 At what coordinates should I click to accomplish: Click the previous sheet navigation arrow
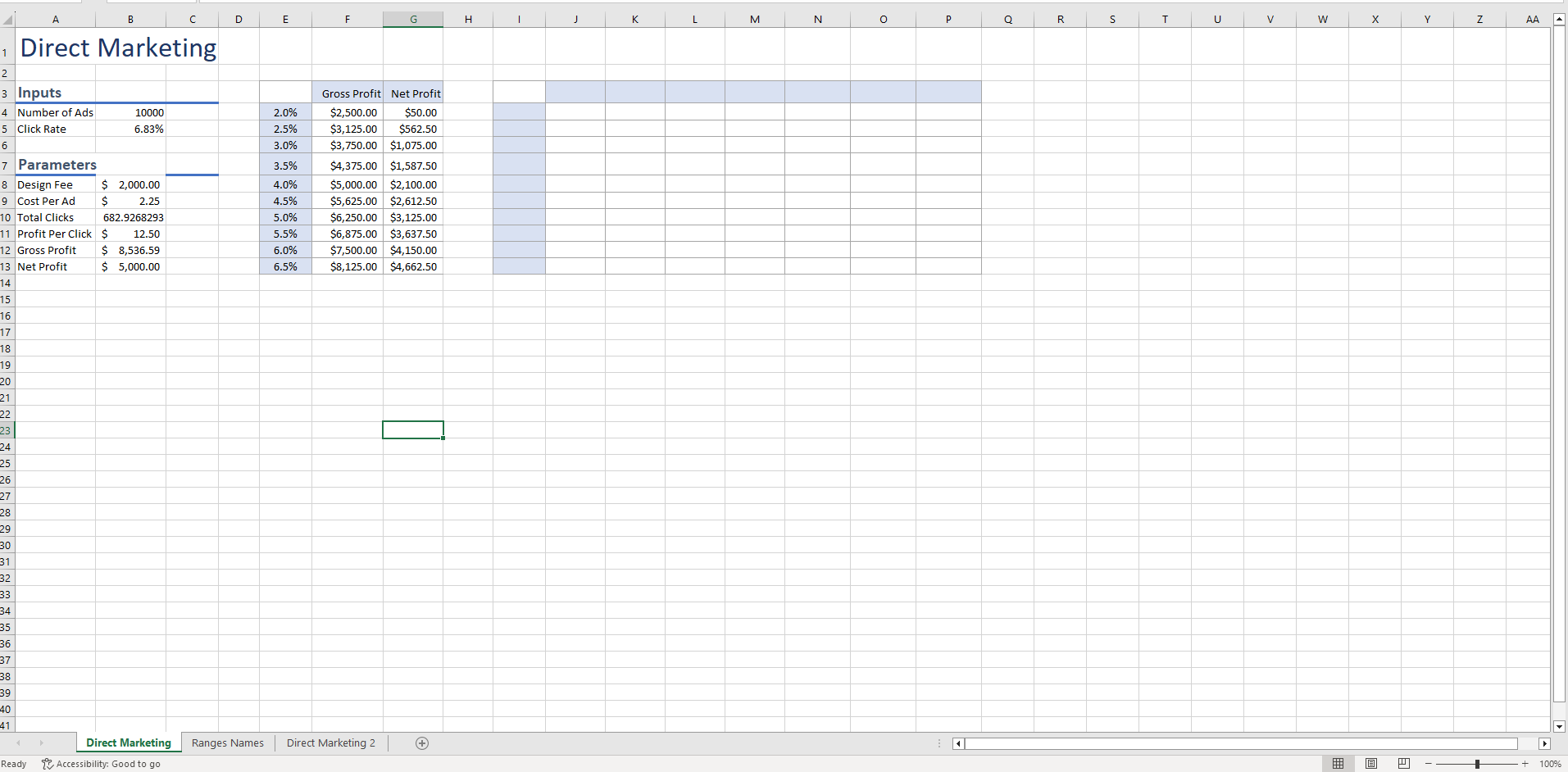pyautogui.click(x=18, y=743)
